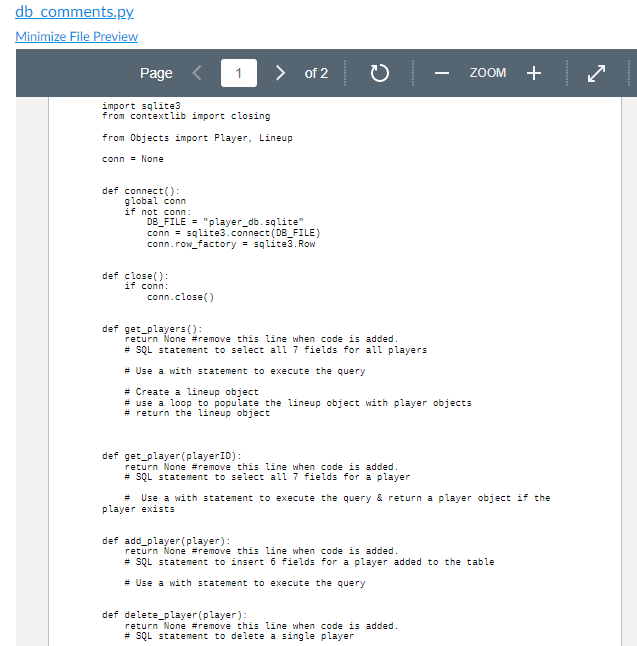Click the 'from Objects import Player, Lineup' line
The image size is (637, 646).
coord(197,138)
